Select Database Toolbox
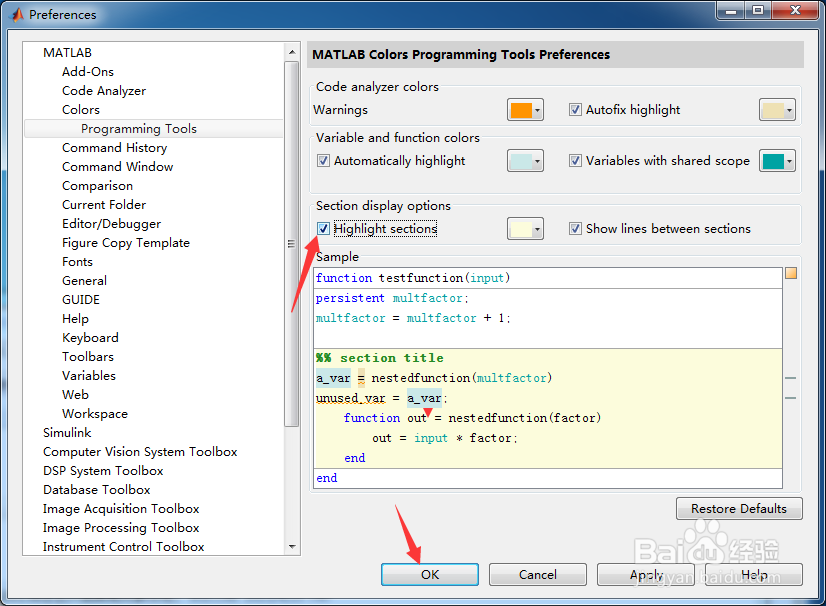 pos(96,490)
